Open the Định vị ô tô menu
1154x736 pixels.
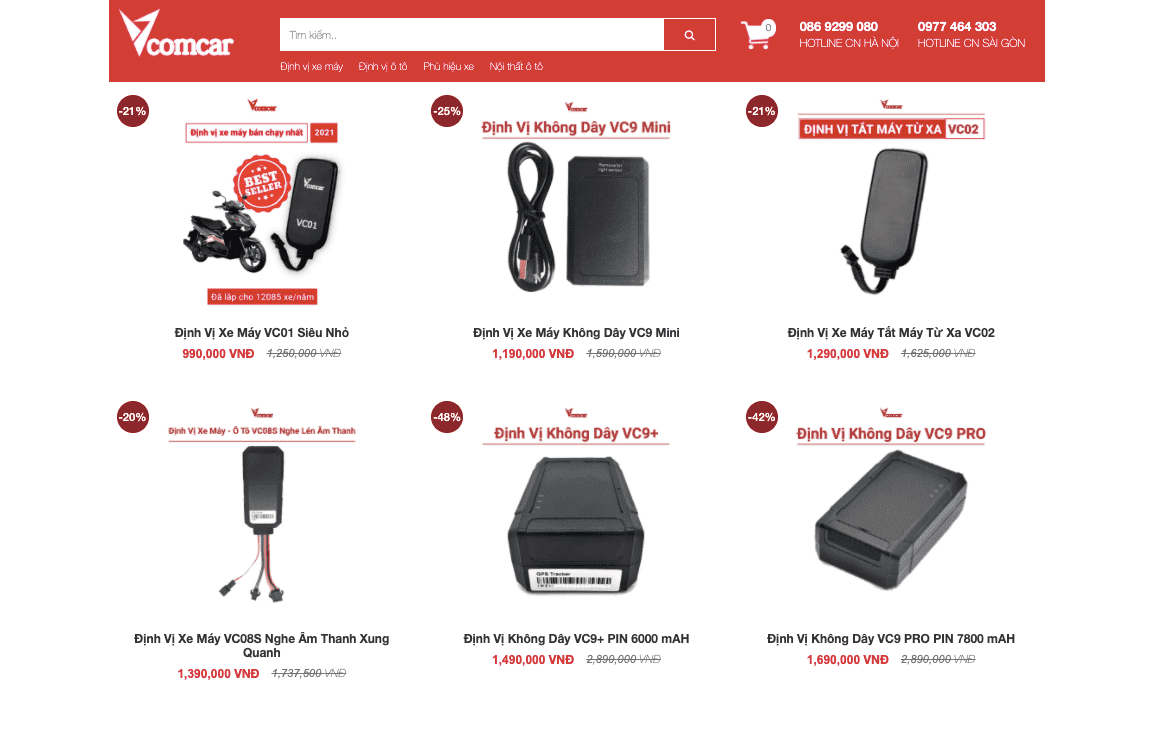click(383, 66)
